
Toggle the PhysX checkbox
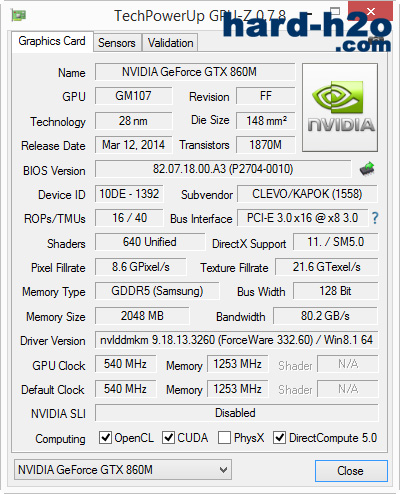pos(224,437)
